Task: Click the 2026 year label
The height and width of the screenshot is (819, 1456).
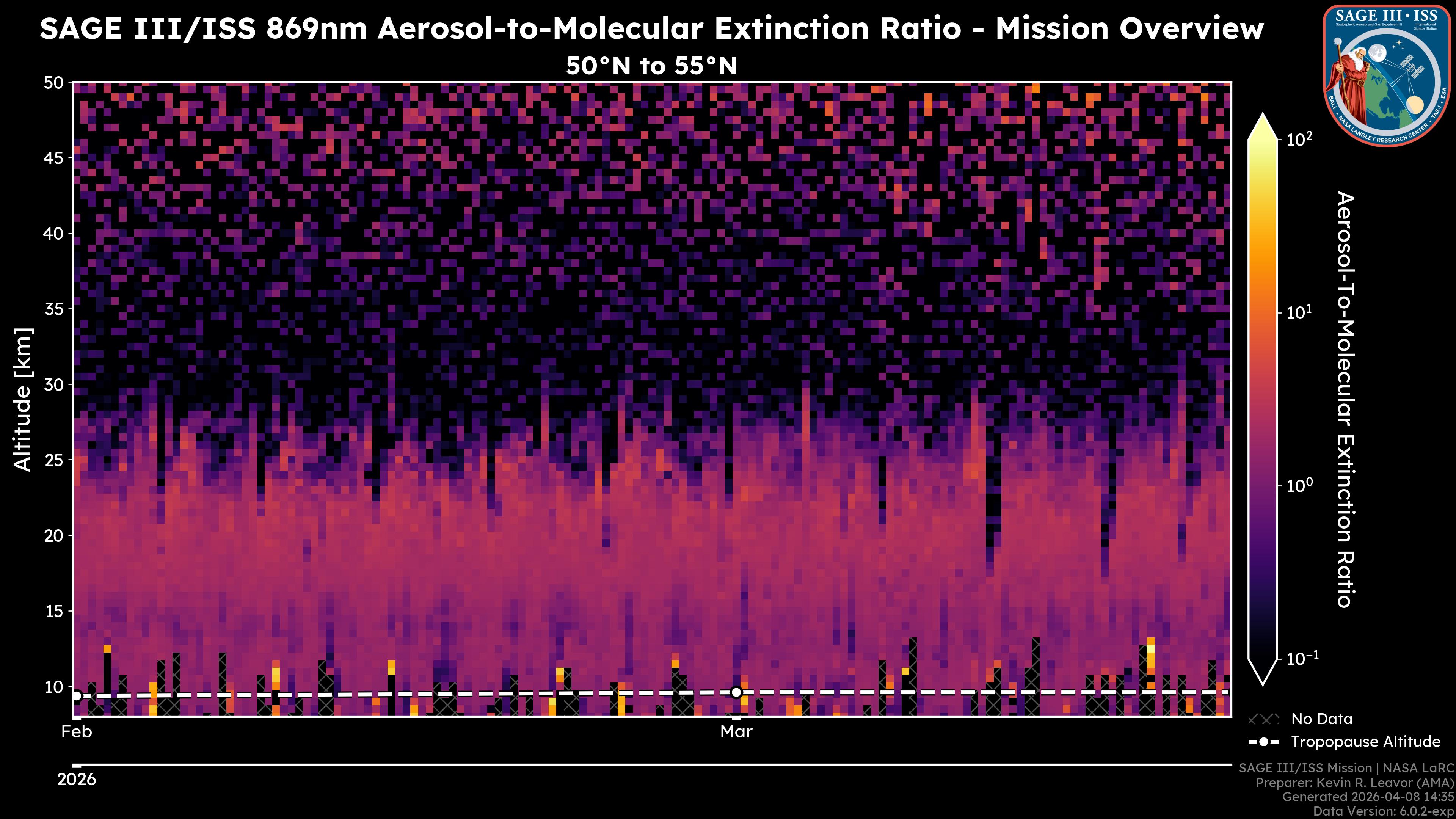Action: click(x=77, y=780)
